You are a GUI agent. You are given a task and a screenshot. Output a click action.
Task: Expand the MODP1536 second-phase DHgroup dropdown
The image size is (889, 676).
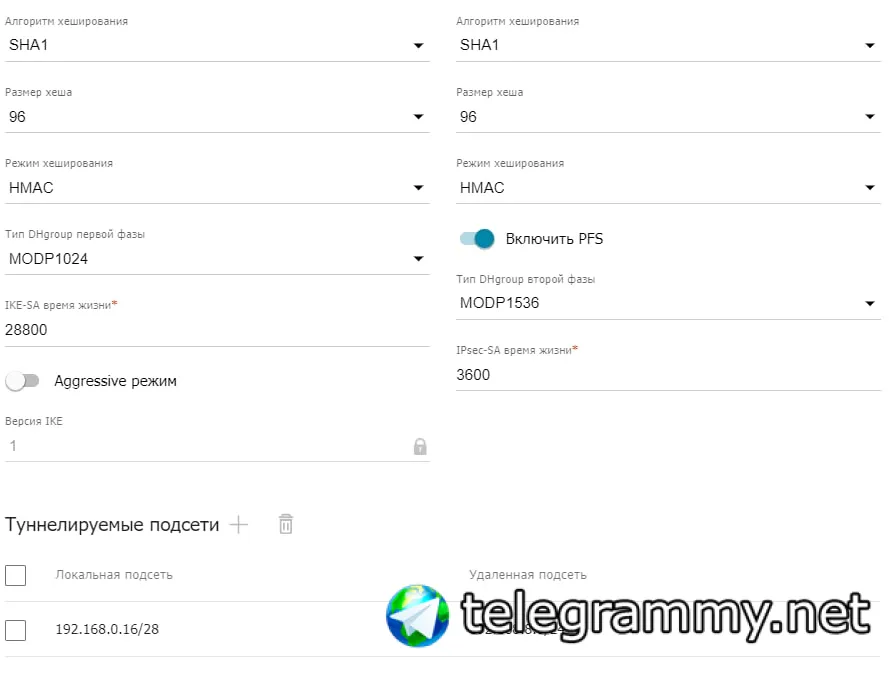(x=668, y=303)
